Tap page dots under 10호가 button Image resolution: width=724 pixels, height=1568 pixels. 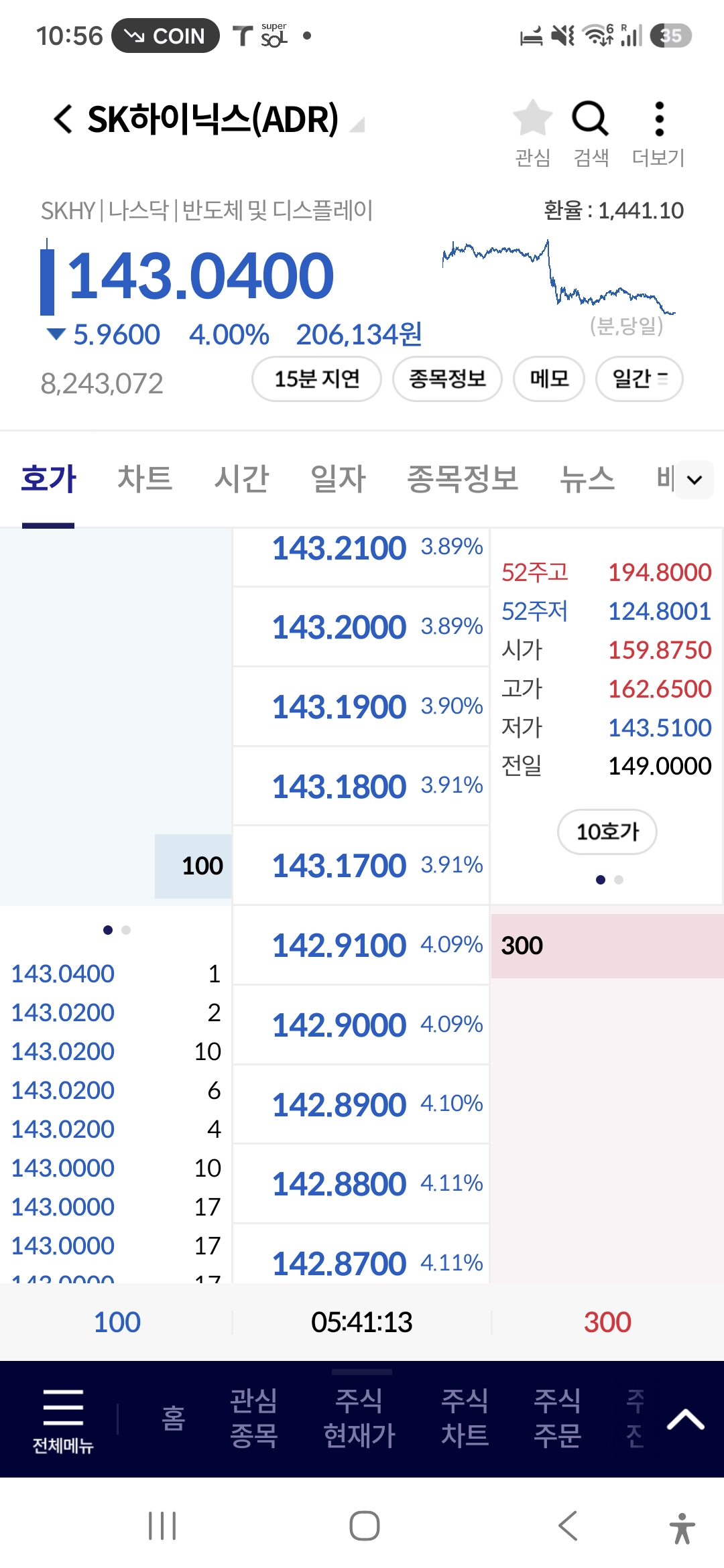(x=609, y=880)
